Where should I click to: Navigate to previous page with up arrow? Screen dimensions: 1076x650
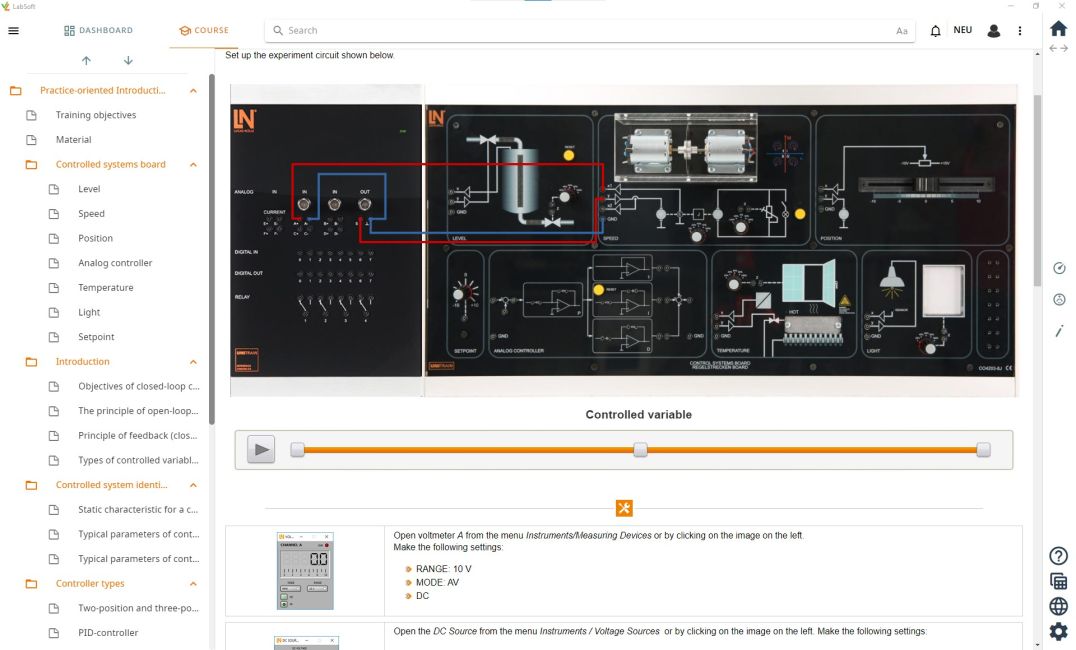tap(86, 60)
